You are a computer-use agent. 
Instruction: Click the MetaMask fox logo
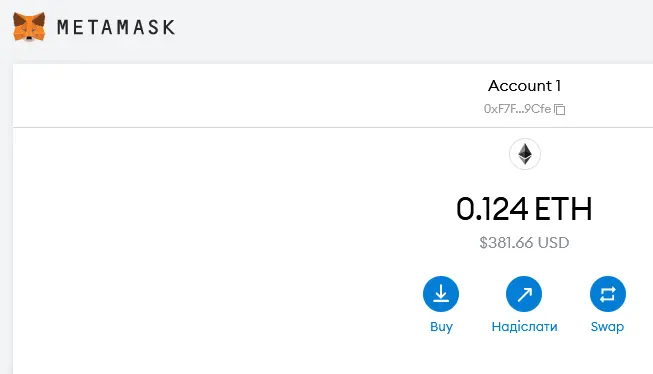29,27
